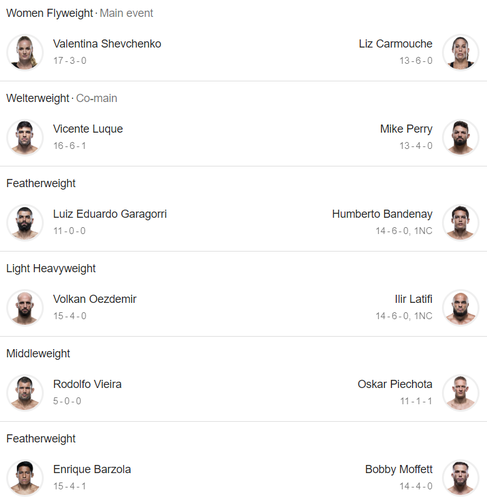Select Humberto Bandenay's avatar
Image resolution: width=487 pixels, height=500 pixels.
tap(460, 222)
